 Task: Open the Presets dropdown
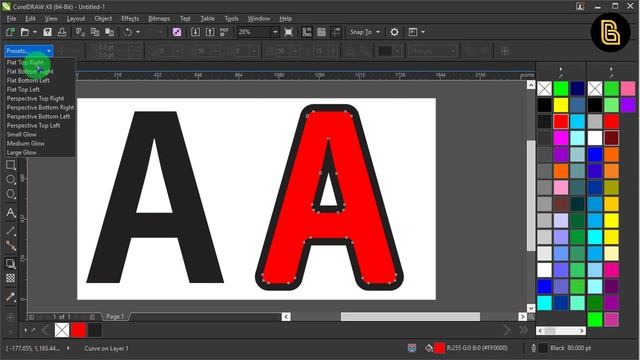click(x=29, y=51)
